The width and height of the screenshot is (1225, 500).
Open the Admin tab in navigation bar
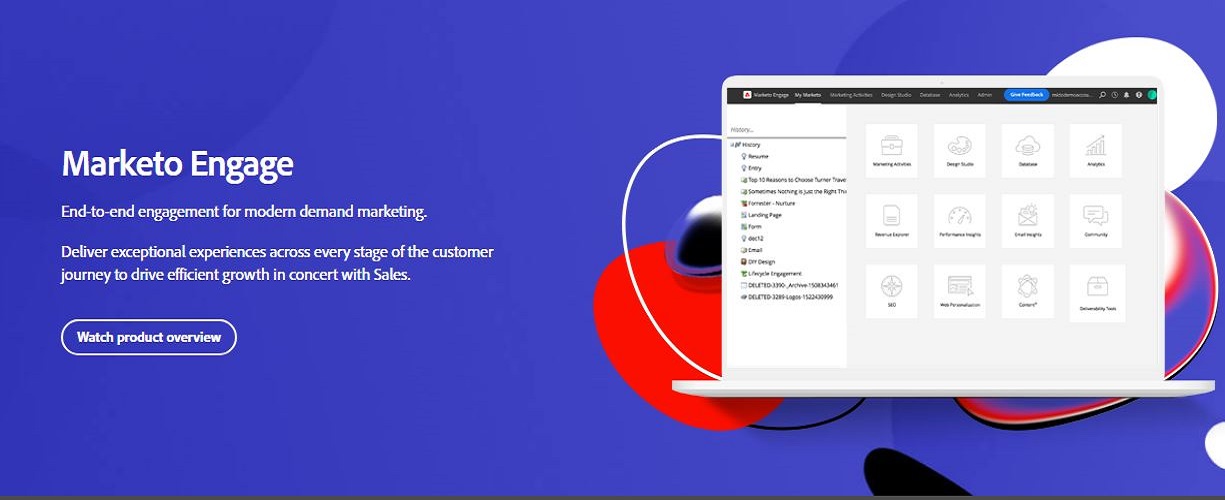tap(985, 95)
